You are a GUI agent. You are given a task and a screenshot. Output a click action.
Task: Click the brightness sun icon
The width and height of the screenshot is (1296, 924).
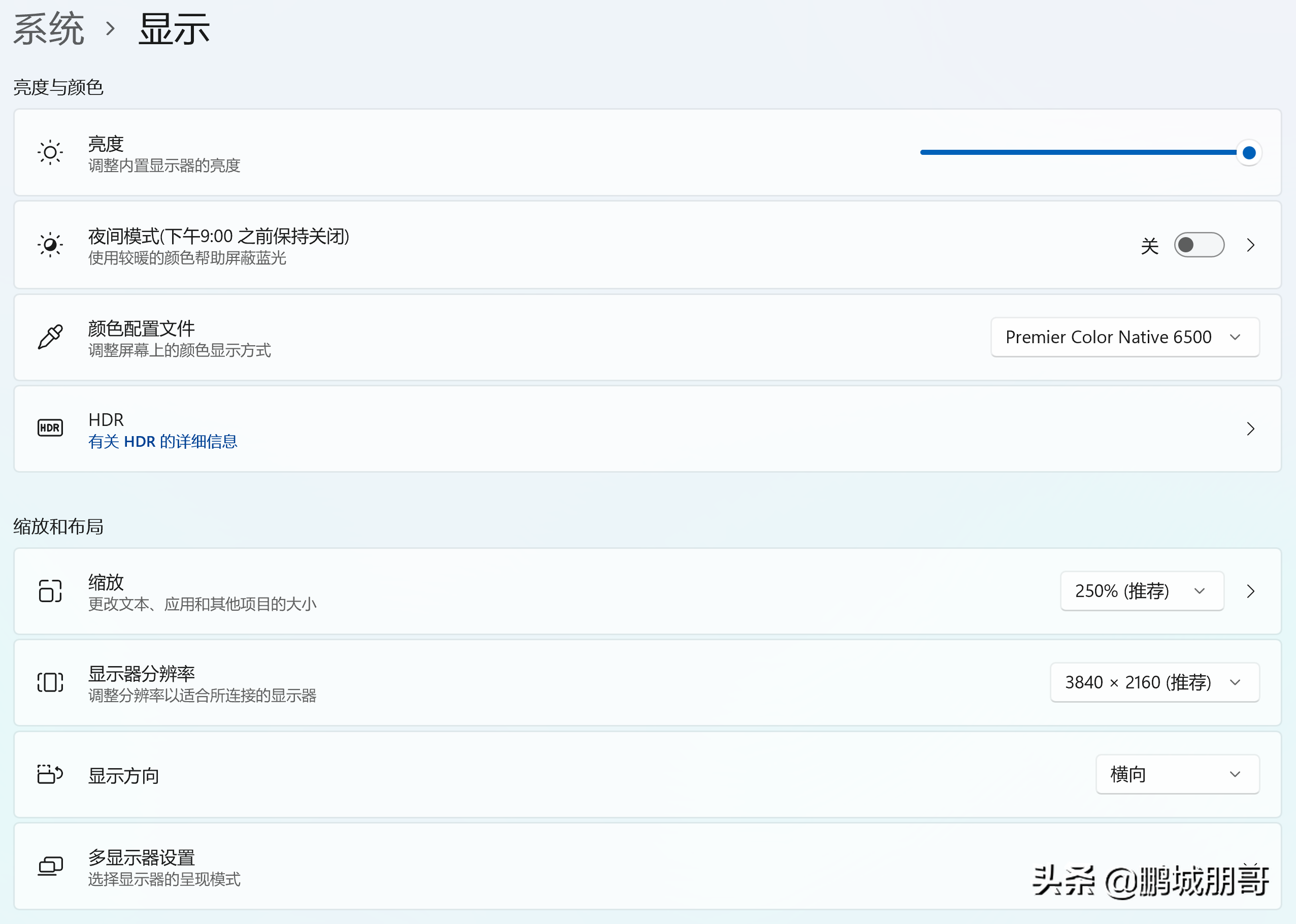(x=50, y=152)
